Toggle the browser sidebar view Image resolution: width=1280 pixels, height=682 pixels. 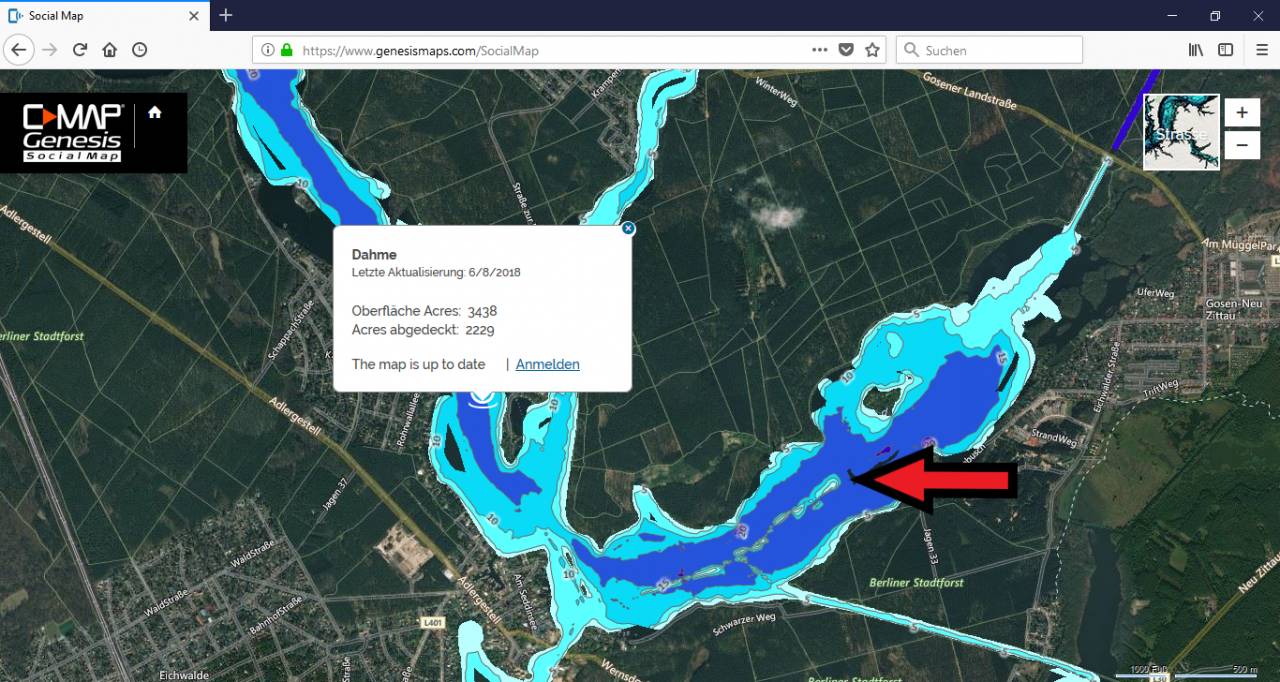1225,50
